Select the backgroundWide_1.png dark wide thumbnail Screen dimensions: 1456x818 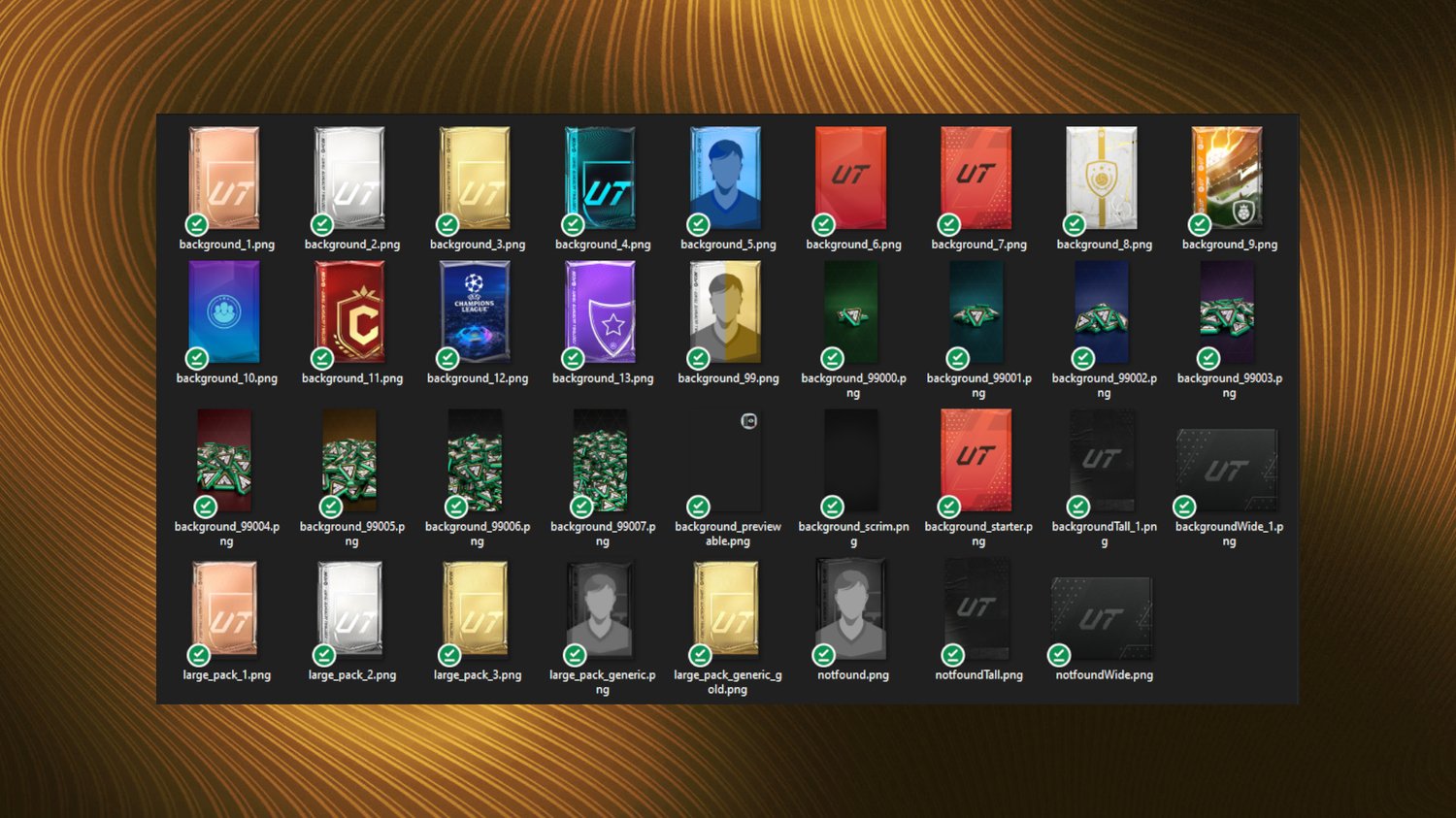click(1227, 471)
